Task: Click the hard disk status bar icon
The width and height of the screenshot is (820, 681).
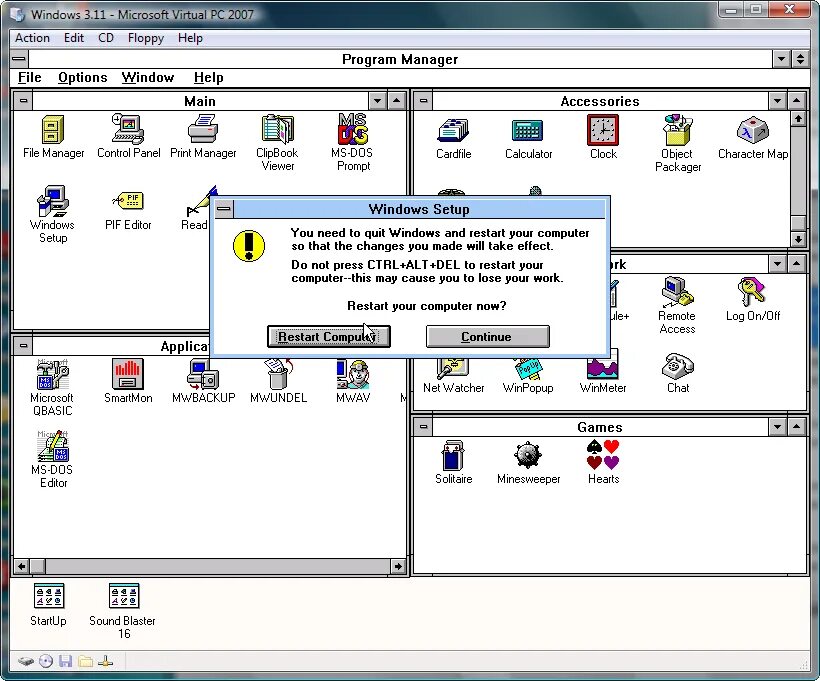Action: click(26, 661)
